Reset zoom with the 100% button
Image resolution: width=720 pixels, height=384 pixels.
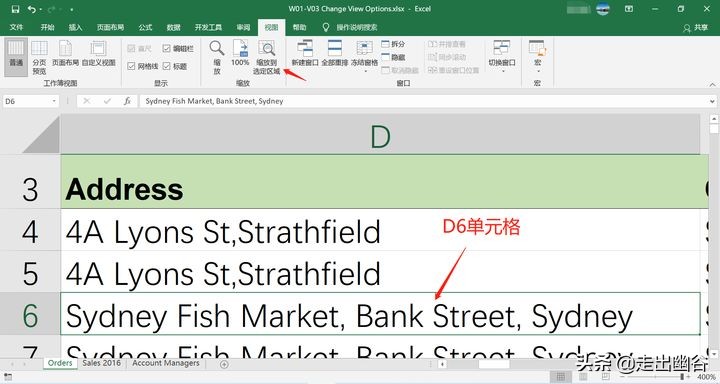point(240,53)
